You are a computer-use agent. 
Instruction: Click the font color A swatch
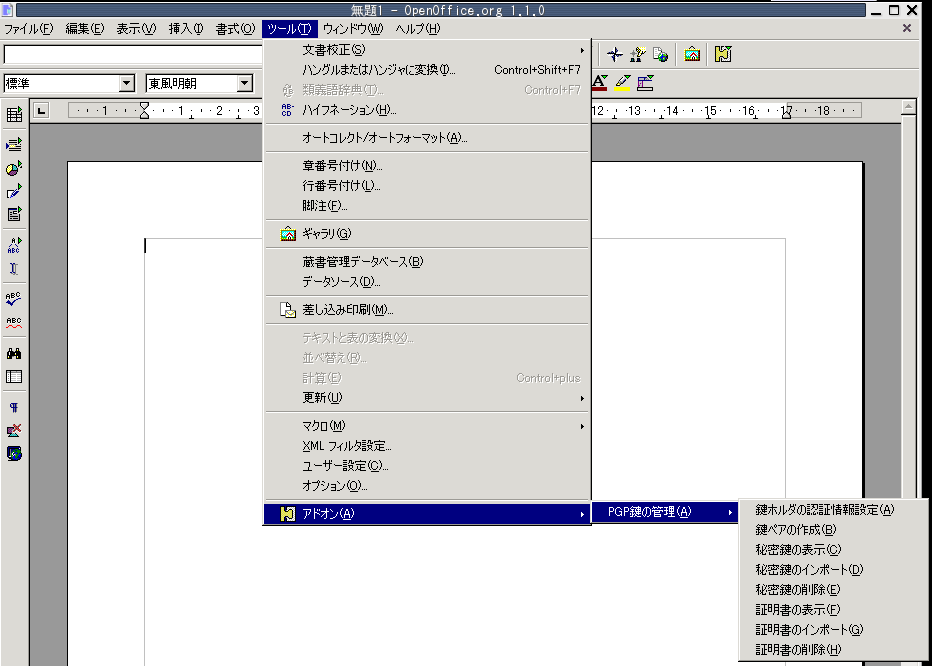[599, 83]
